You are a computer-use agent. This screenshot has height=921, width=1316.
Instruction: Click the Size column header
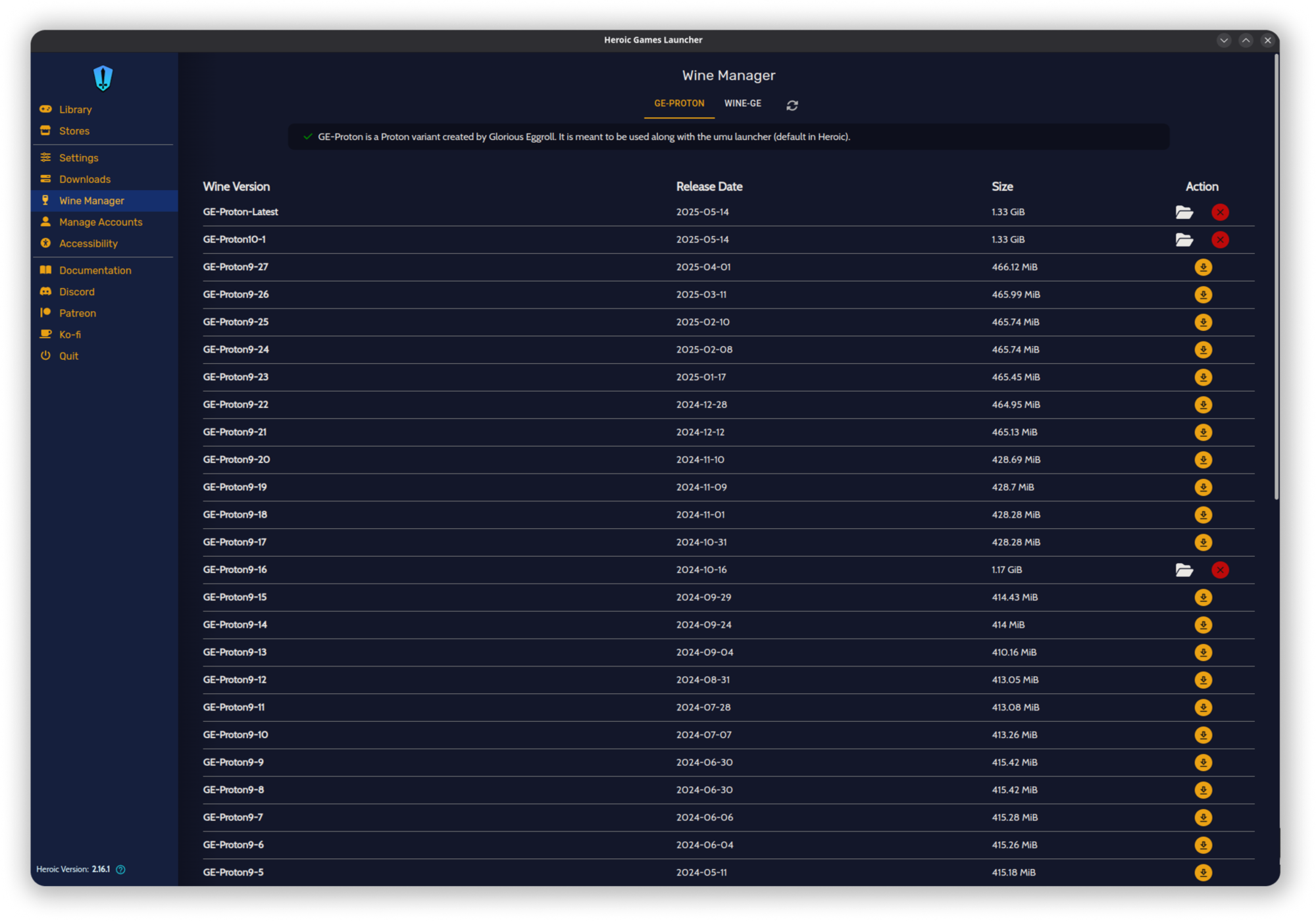coord(1002,187)
